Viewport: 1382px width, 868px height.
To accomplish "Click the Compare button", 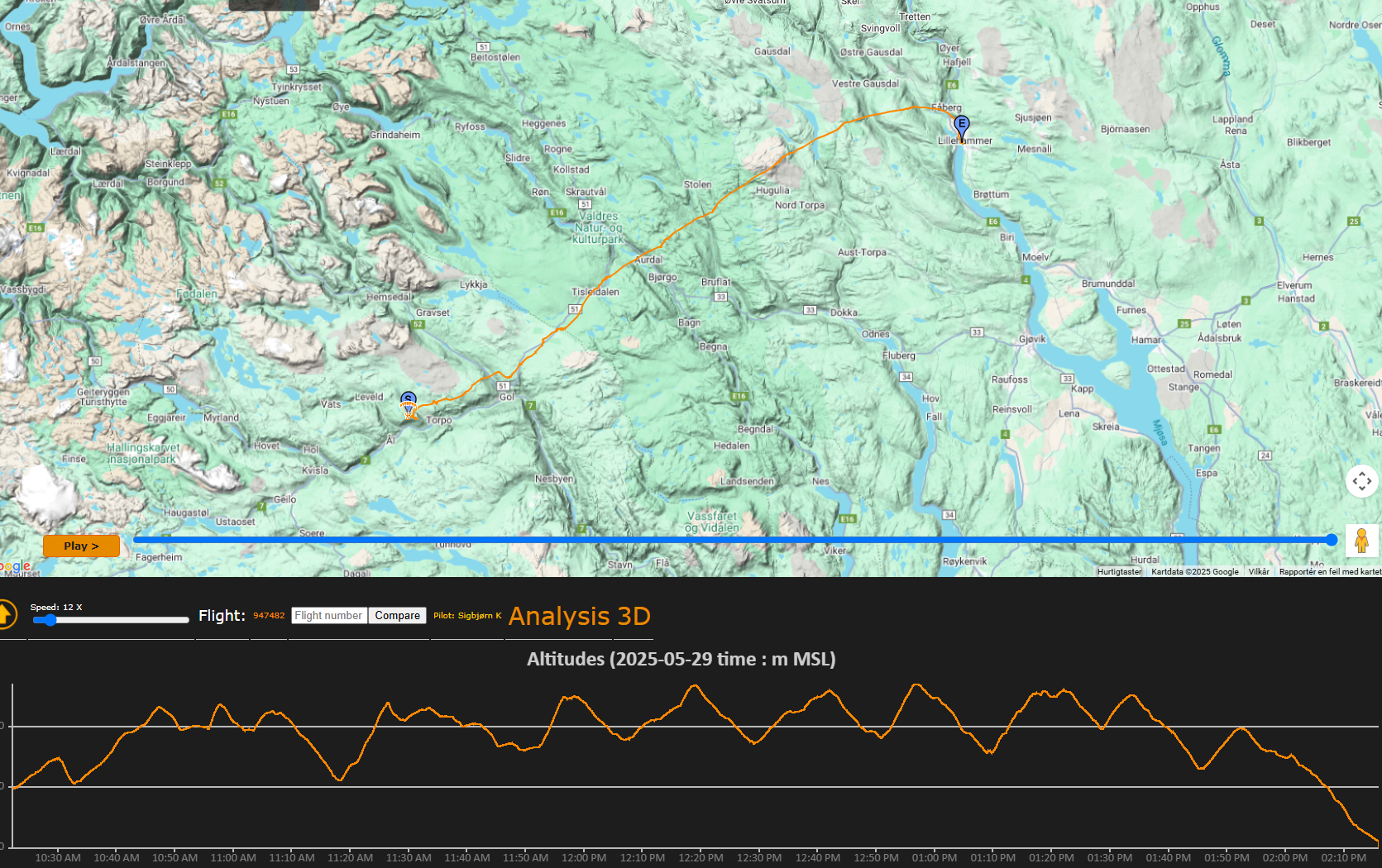I will click(397, 615).
